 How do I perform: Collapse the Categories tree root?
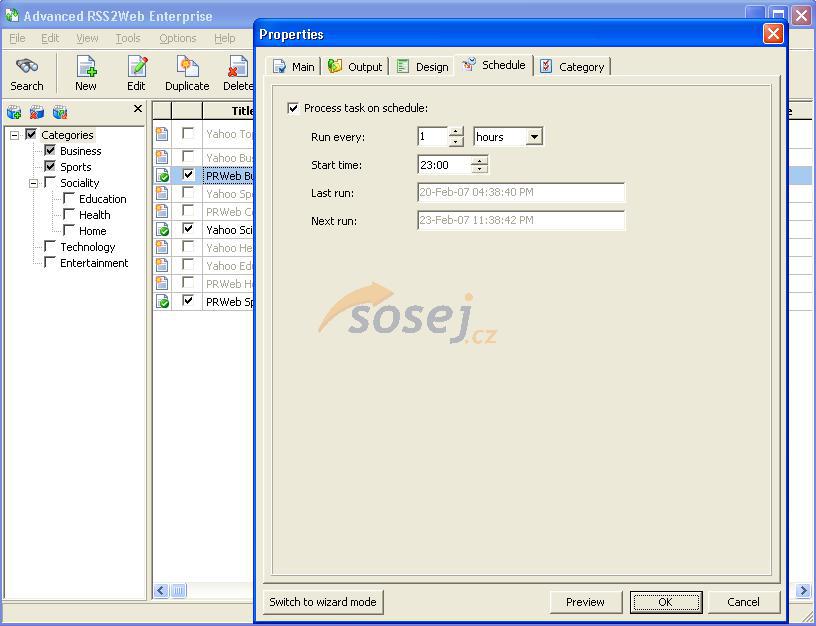(x=15, y=135)
